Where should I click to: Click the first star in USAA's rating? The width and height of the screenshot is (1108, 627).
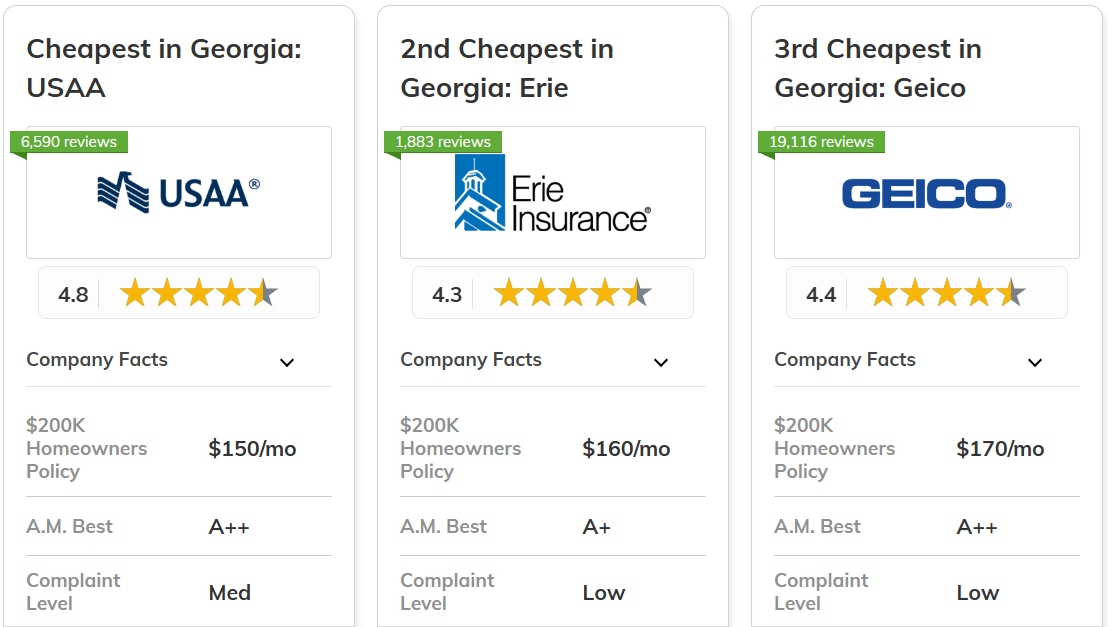point(135,293)
